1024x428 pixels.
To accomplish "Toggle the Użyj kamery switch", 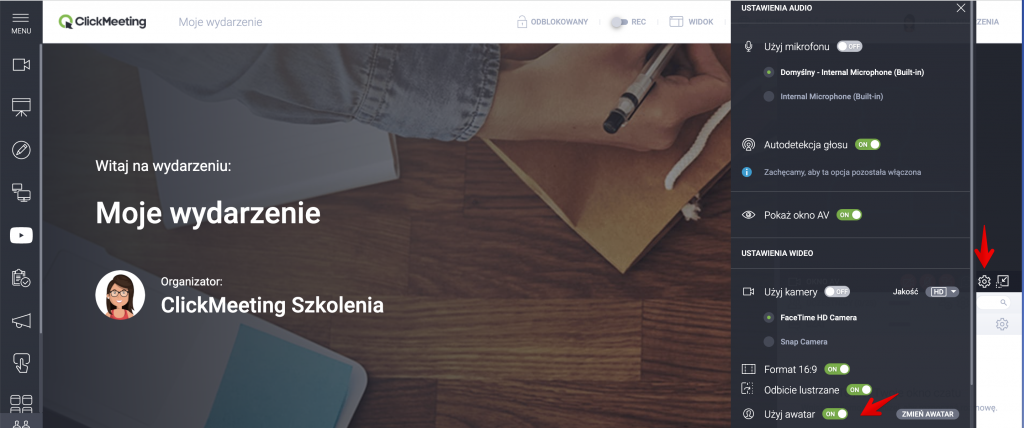I will [x=837, y=291].
